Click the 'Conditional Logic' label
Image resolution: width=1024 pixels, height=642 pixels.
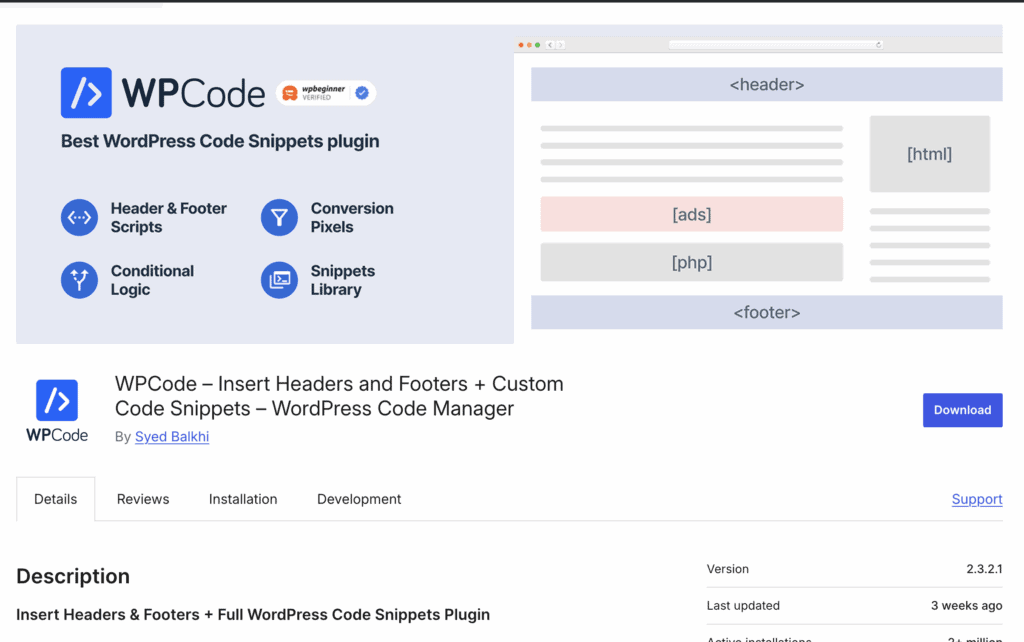point(152,280)
